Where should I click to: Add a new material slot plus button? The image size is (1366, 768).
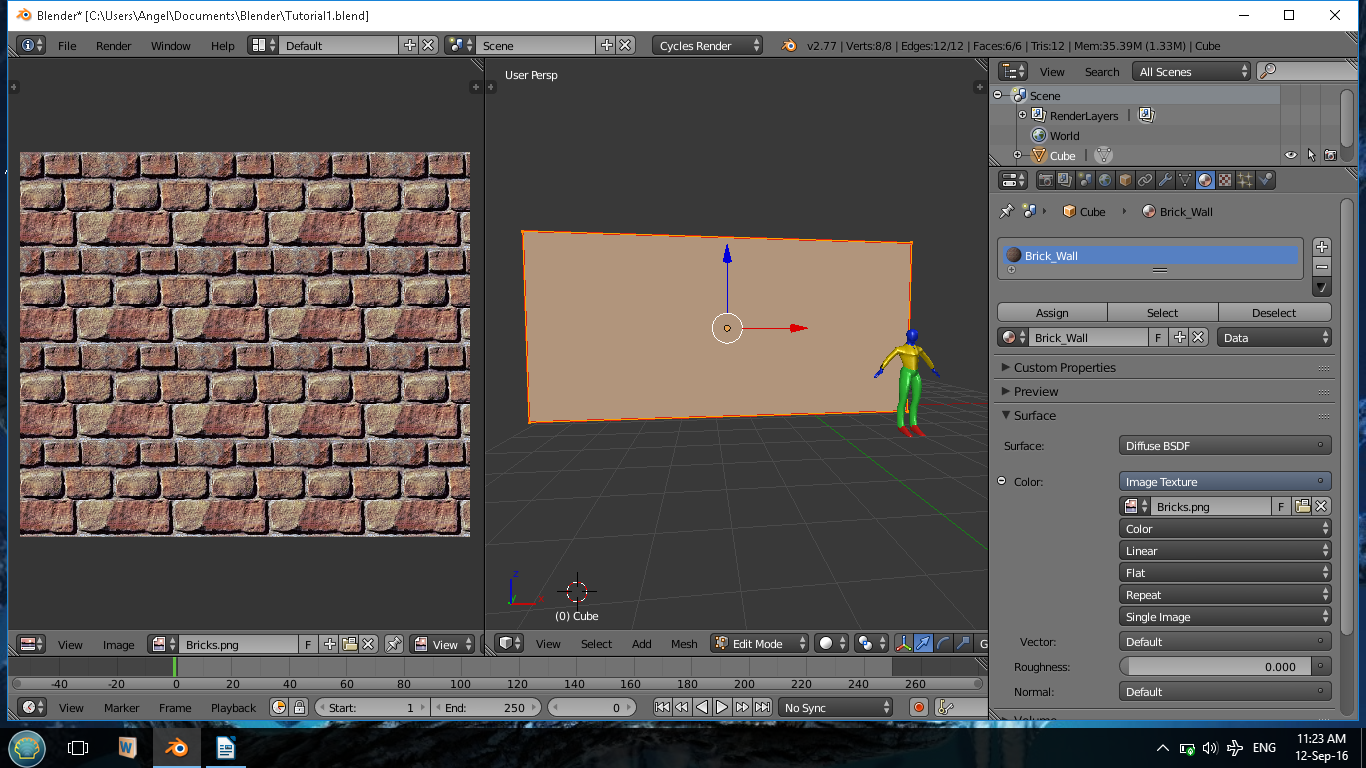point(1322,247)
